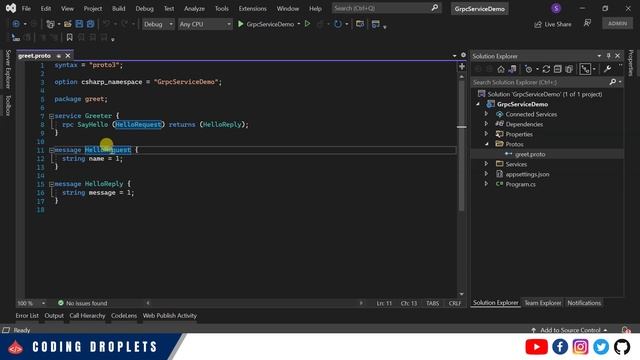Switch to the Notifications tab
The height and width of the screenshot is (360, 640).
point(584,303)
